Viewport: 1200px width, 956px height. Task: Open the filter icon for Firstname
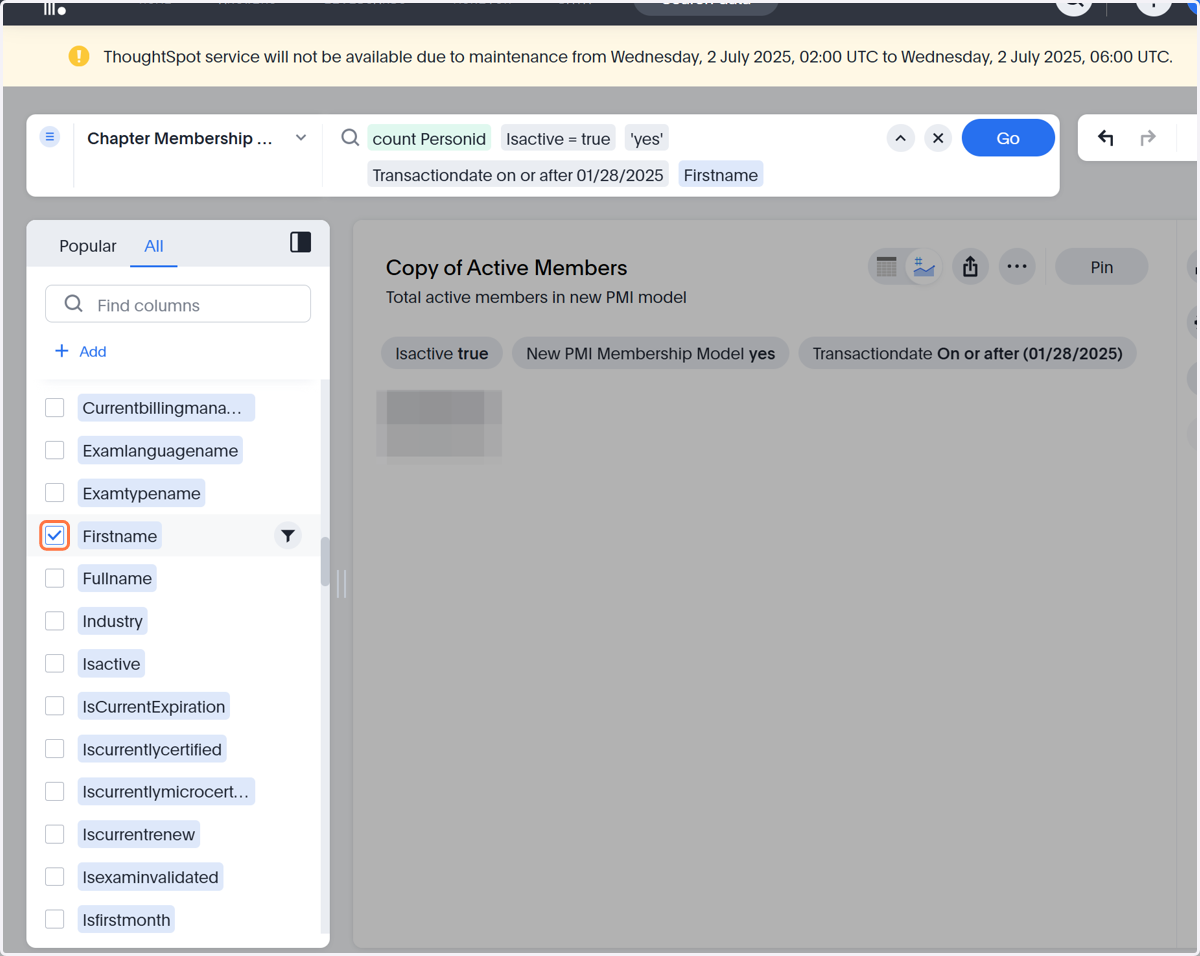288,536
